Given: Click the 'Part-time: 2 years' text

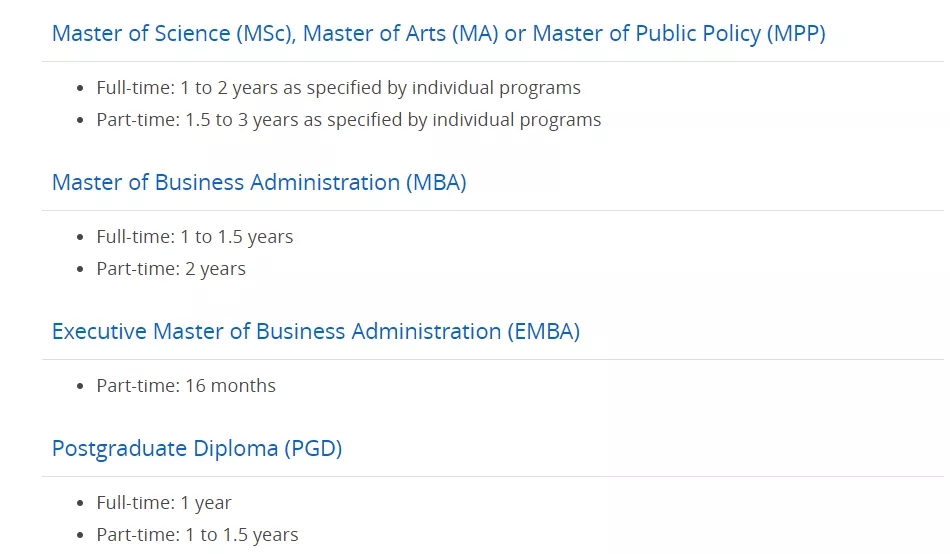Looking at the screenshot, I should pos(171,269).
